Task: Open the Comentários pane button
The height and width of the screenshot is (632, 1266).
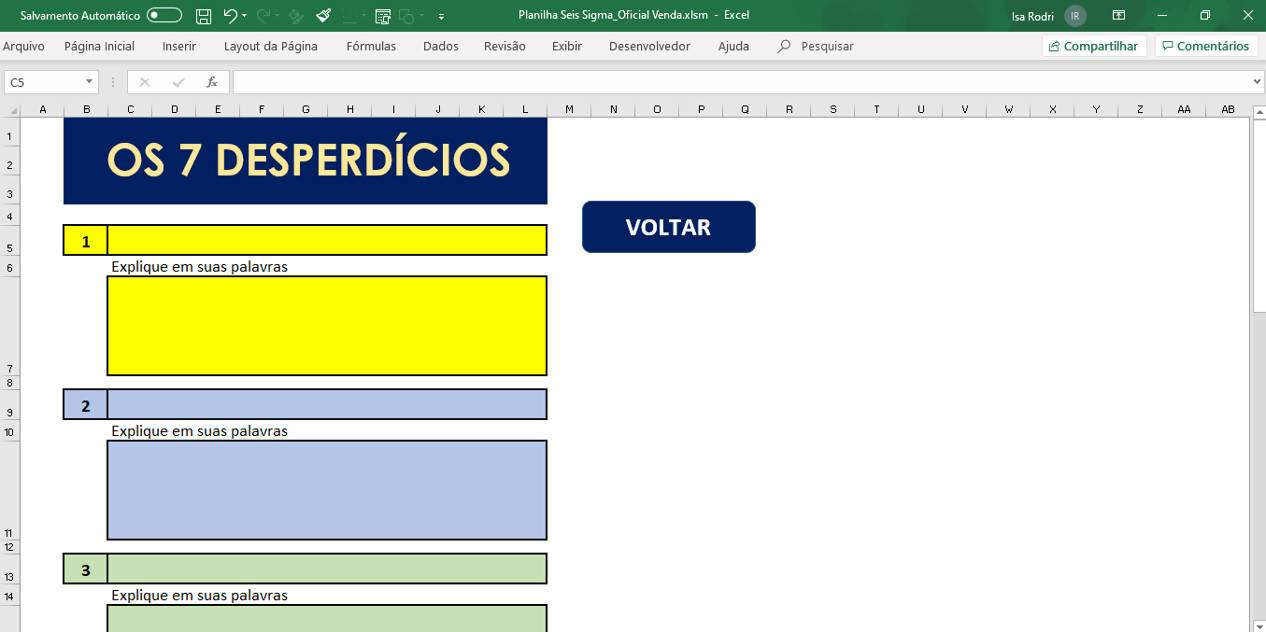Action: pos(1205,46)
